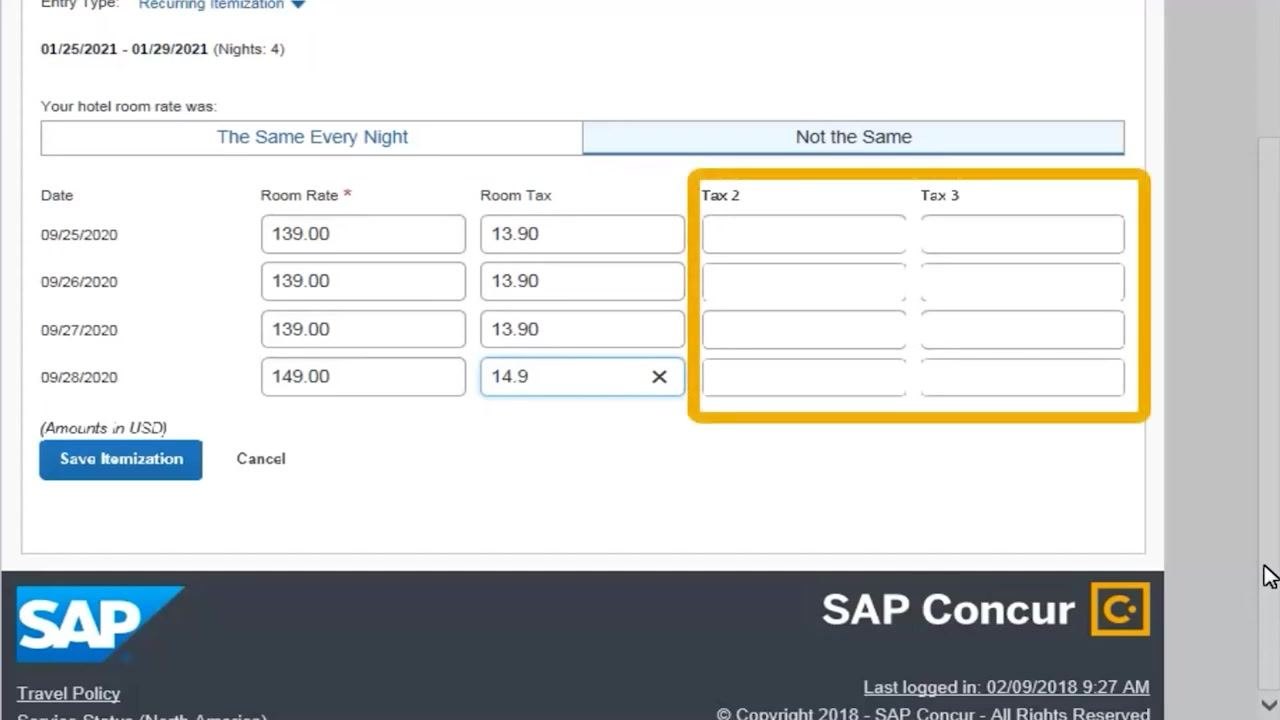Click Tax 2 field for 09/27/2020
Image resolution: width=1280 pixels, height=720 pixels.
[804, 329]
